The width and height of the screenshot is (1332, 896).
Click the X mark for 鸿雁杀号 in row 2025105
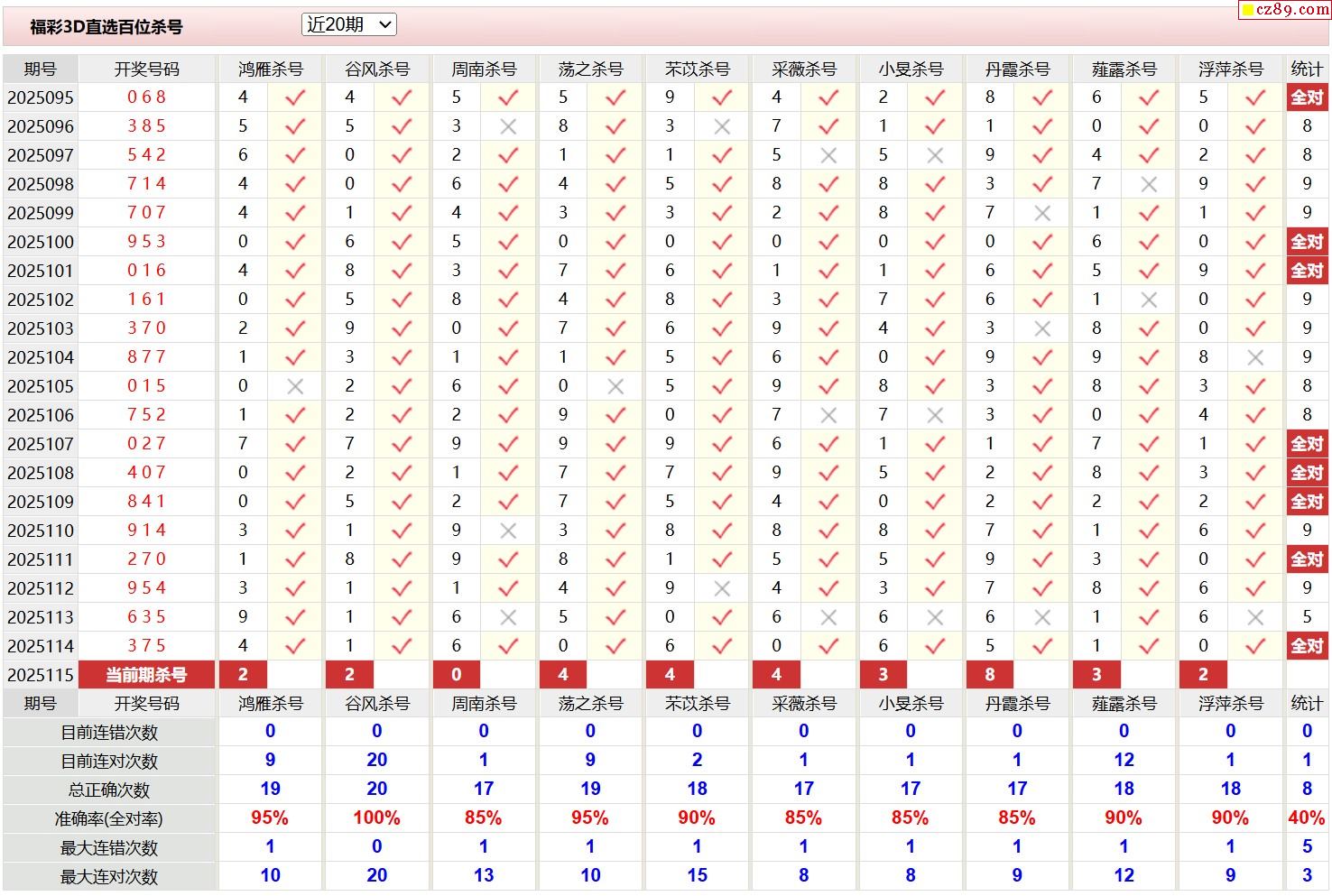tap(295, 386)
